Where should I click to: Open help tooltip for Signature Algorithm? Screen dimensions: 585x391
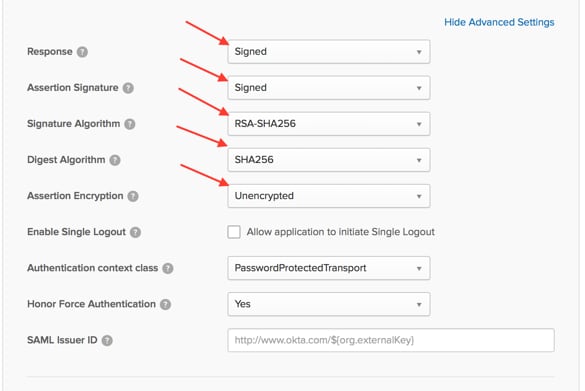point(129,124)
